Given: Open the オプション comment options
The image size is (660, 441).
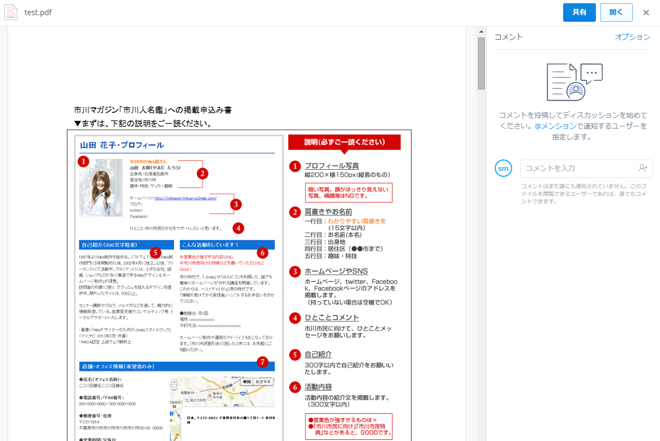Looking at the screenshot, I should pos(632,37).
